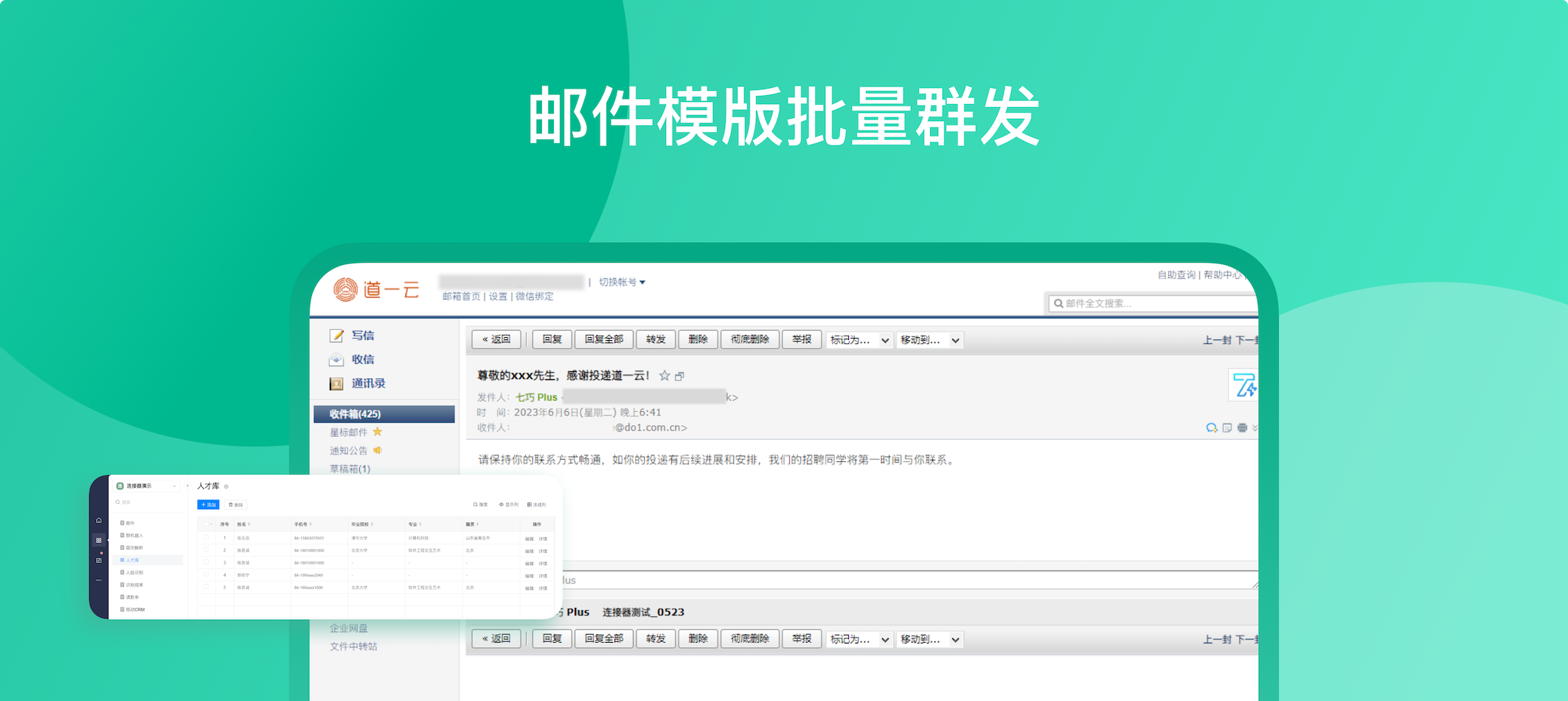Click top « 返回 button
The height and width of the screenshot is (701, 1568).
(496, 339)
